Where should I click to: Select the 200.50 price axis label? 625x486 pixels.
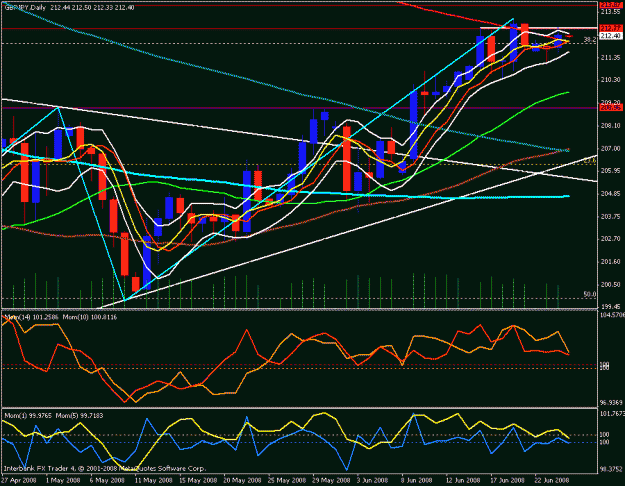[x=611, y=284]
